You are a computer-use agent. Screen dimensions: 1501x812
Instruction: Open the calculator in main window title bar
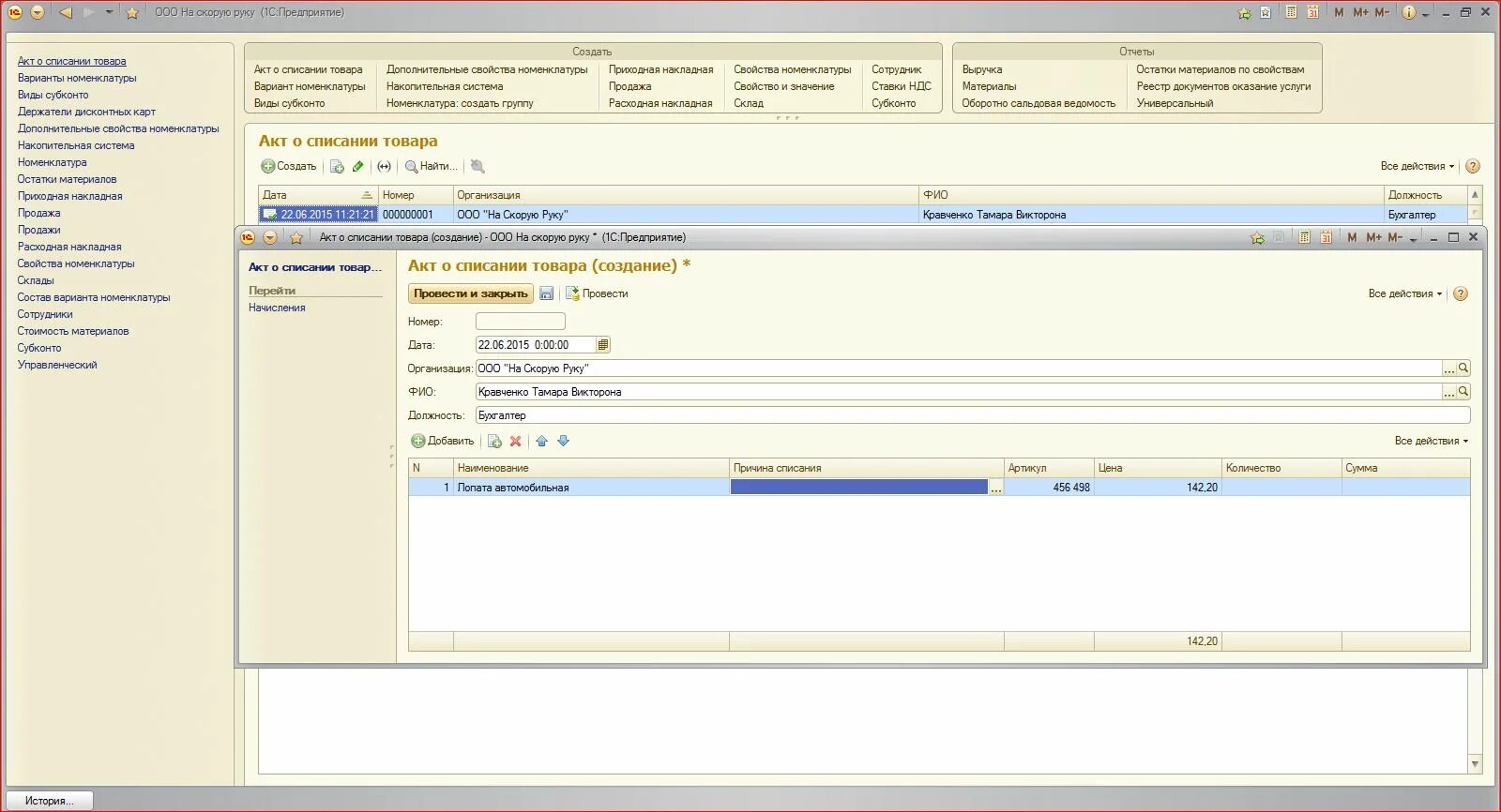[x=1292, y=12]
